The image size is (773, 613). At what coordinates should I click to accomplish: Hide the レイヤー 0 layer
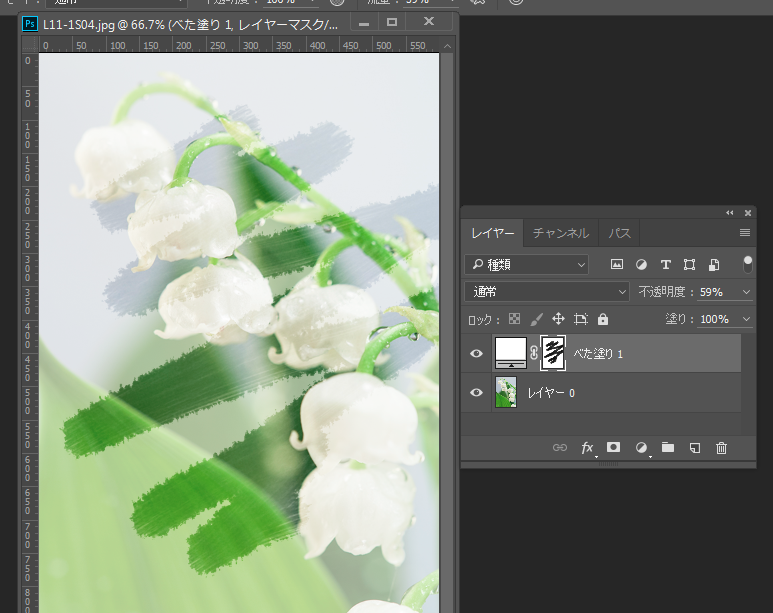pyautogui.click(x=476, y=393)
